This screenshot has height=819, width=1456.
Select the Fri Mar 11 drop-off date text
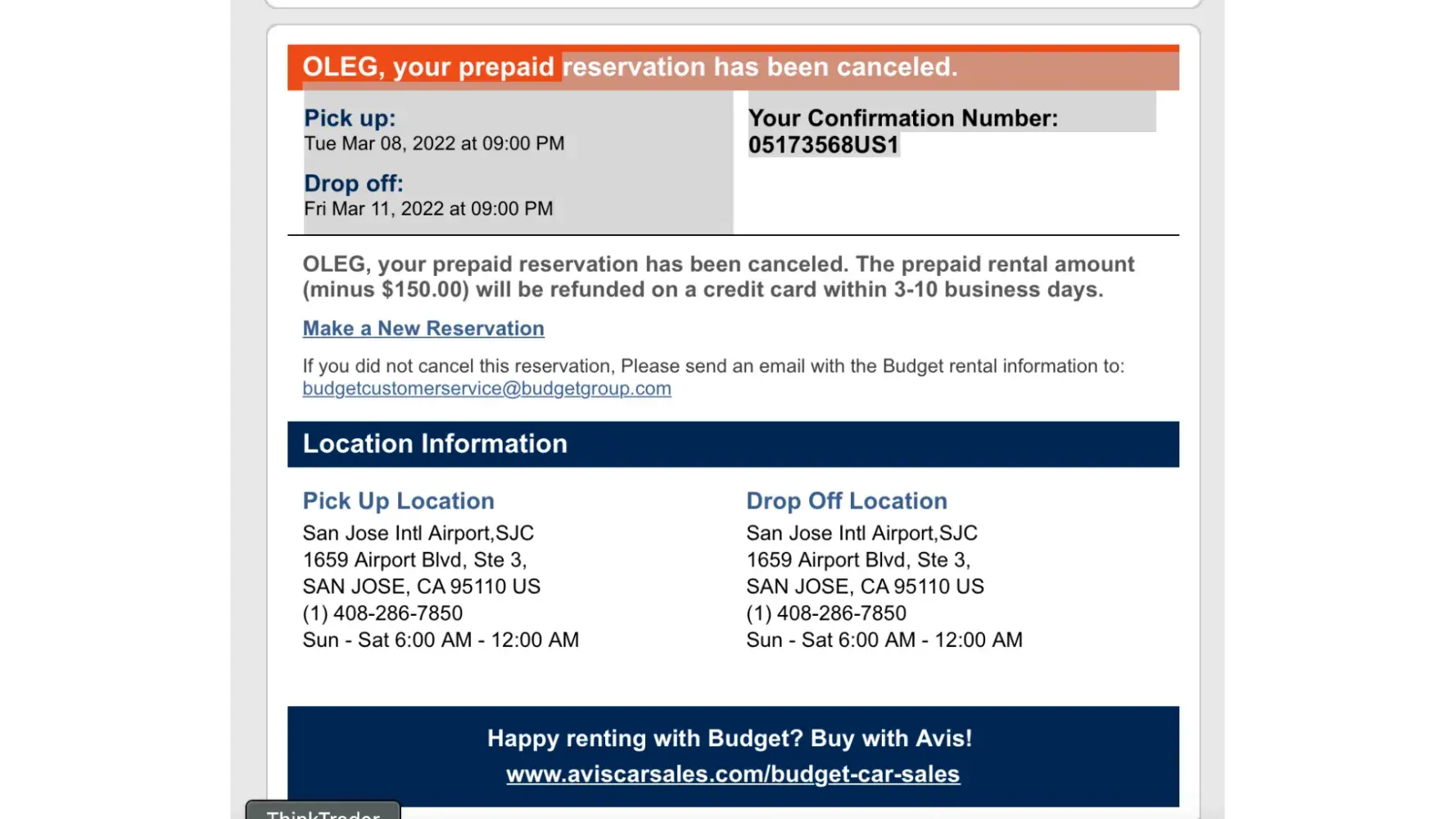(x=428, y=209)
